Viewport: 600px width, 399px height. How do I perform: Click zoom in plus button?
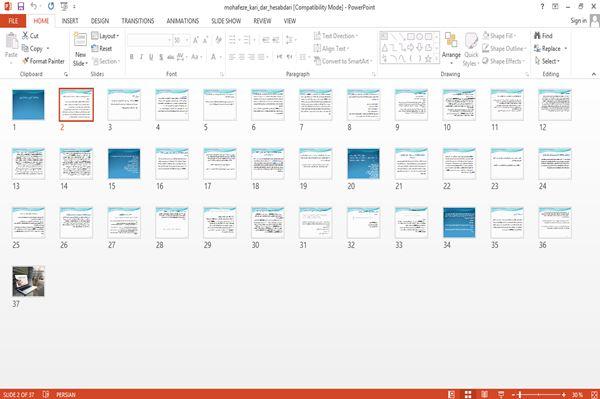pyautogui.click(x=564, y=394)
